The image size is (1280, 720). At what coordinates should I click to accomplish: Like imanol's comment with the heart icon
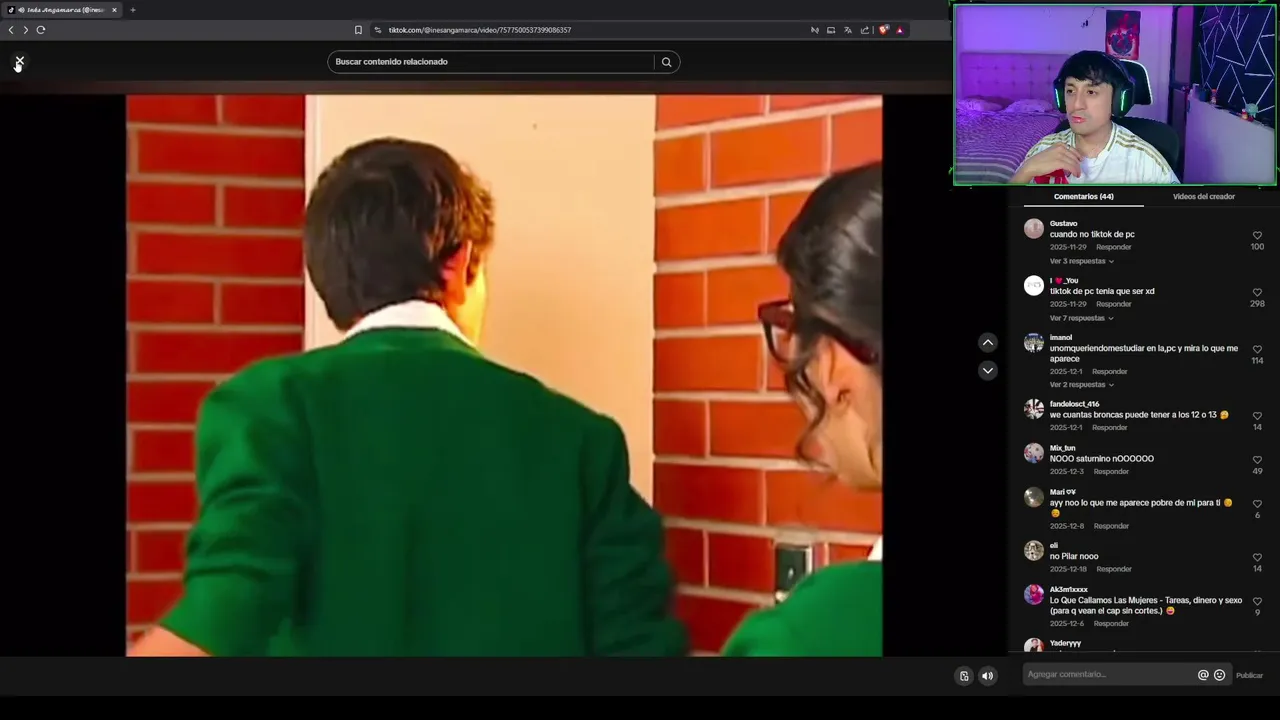(1257, 349)
